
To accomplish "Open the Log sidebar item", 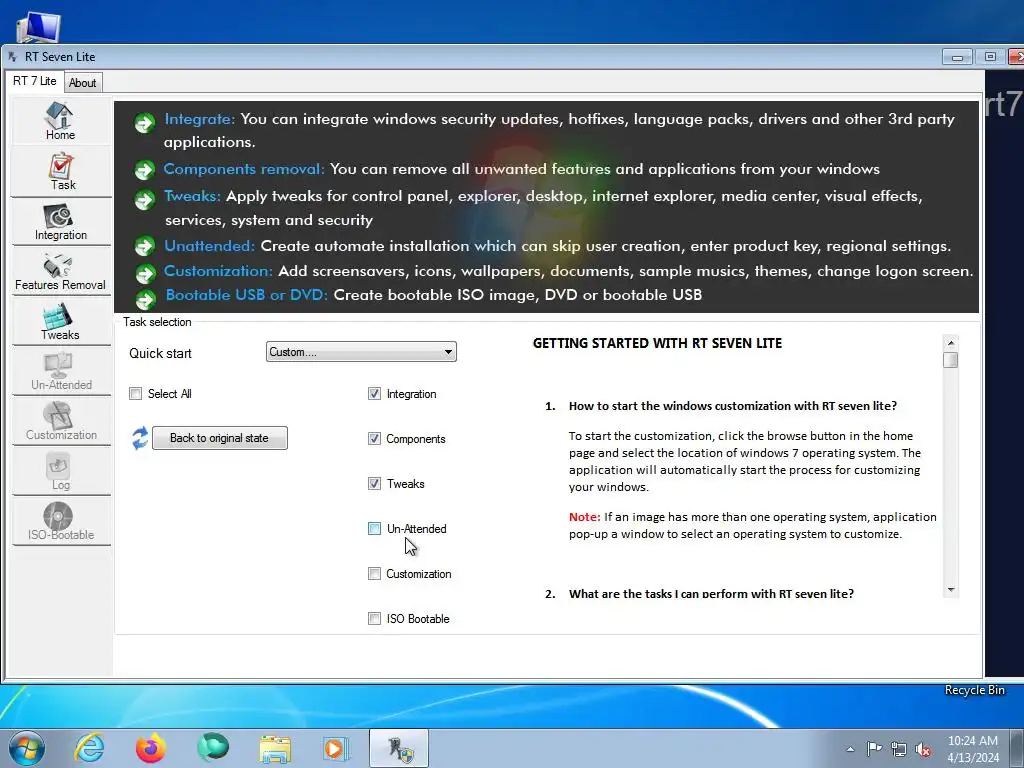I will [x=61, y=472].
